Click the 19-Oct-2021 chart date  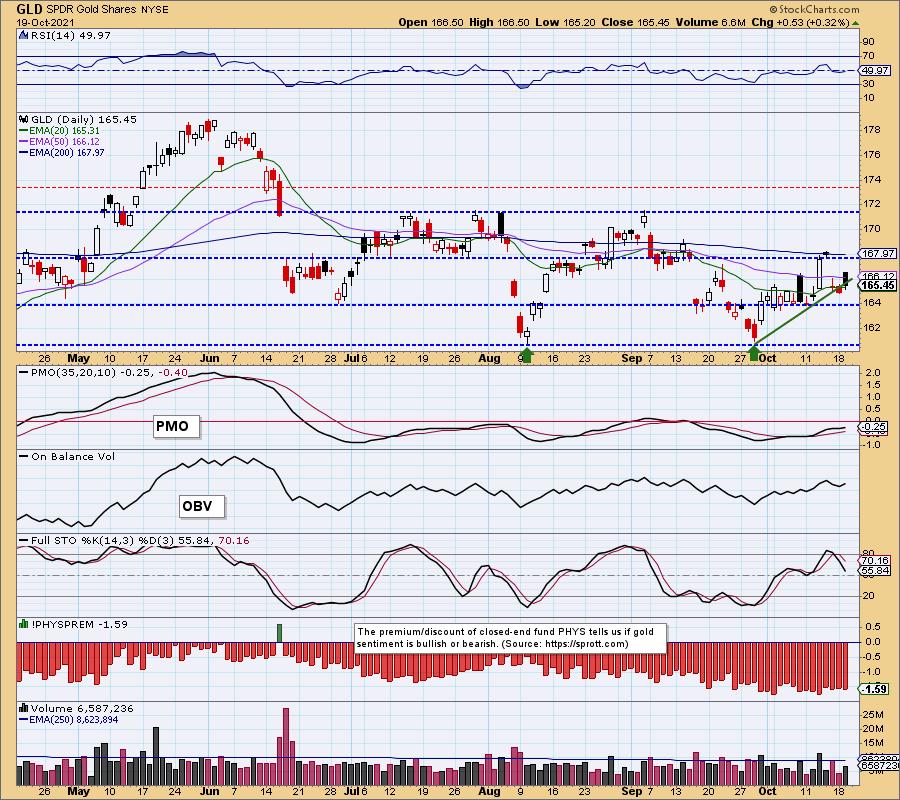point(45,22)
